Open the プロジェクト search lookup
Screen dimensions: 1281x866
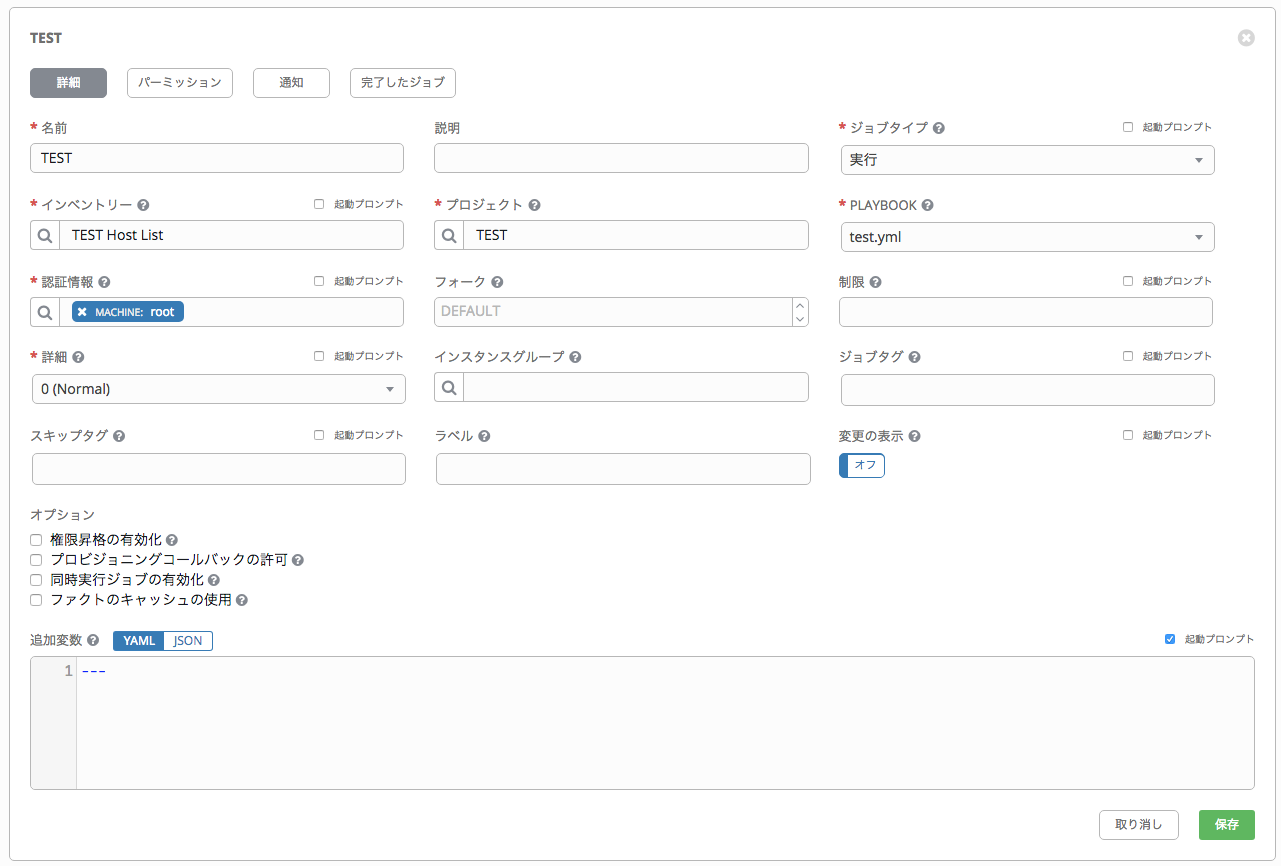(x=448, y=235)
